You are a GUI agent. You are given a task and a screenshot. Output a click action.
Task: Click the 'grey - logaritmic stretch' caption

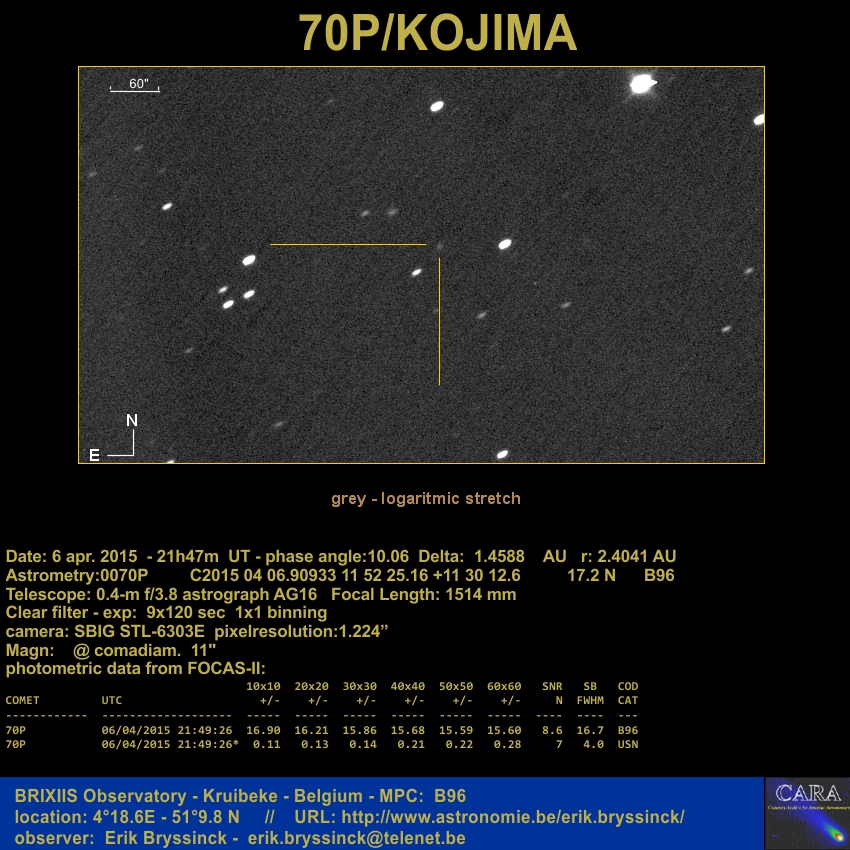coord(426,498)
